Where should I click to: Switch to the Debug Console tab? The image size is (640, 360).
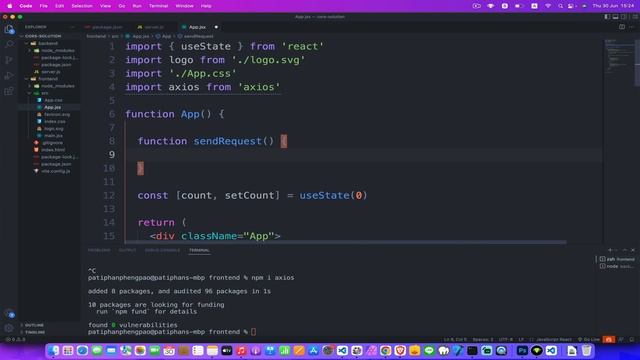(x=162, y=250)
